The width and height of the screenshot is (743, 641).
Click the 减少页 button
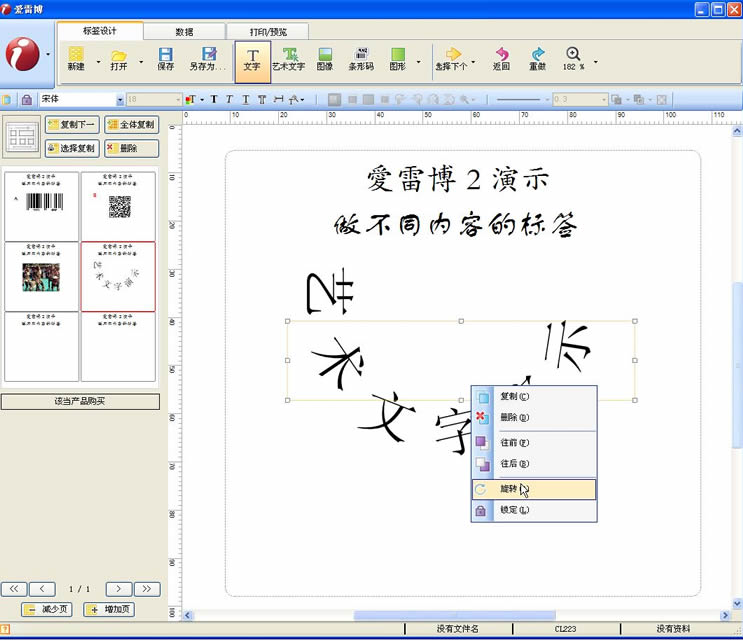(x=47, y=609)
